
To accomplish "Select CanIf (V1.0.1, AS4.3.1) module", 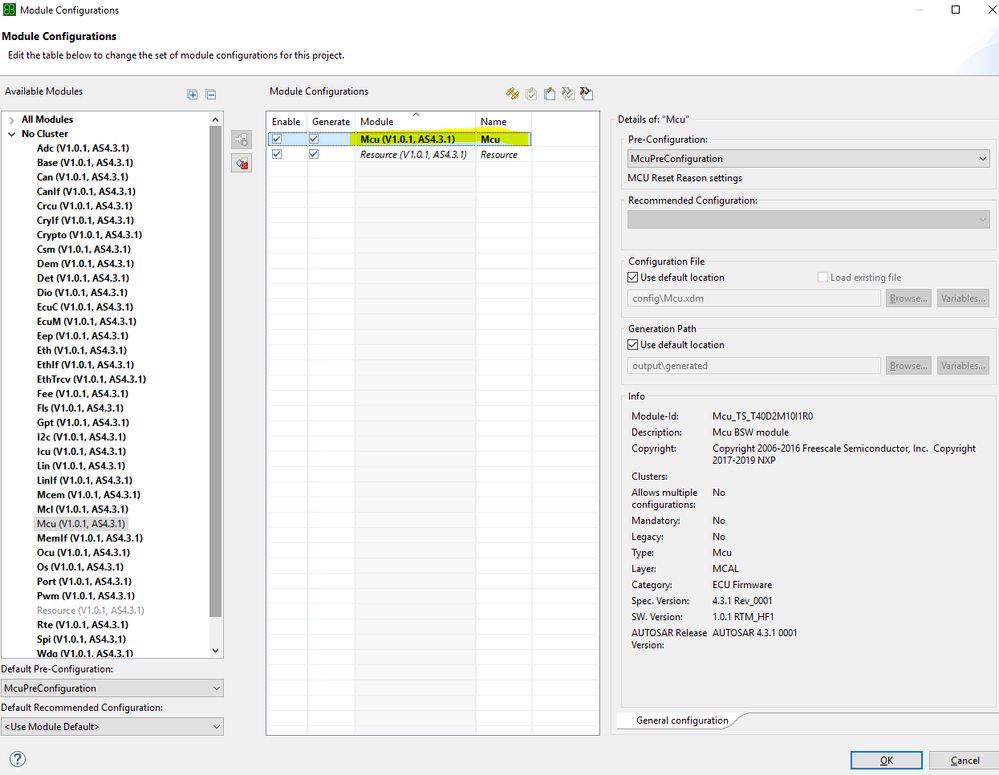I will point(86,191).
